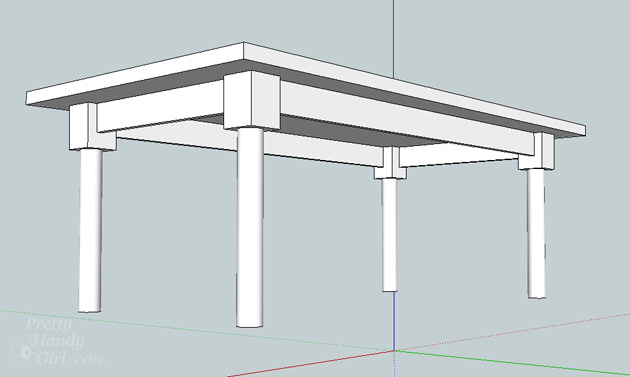630x377 pixels.
Task: Select corner block above the far back leg
Action: (x=391, y=162)
